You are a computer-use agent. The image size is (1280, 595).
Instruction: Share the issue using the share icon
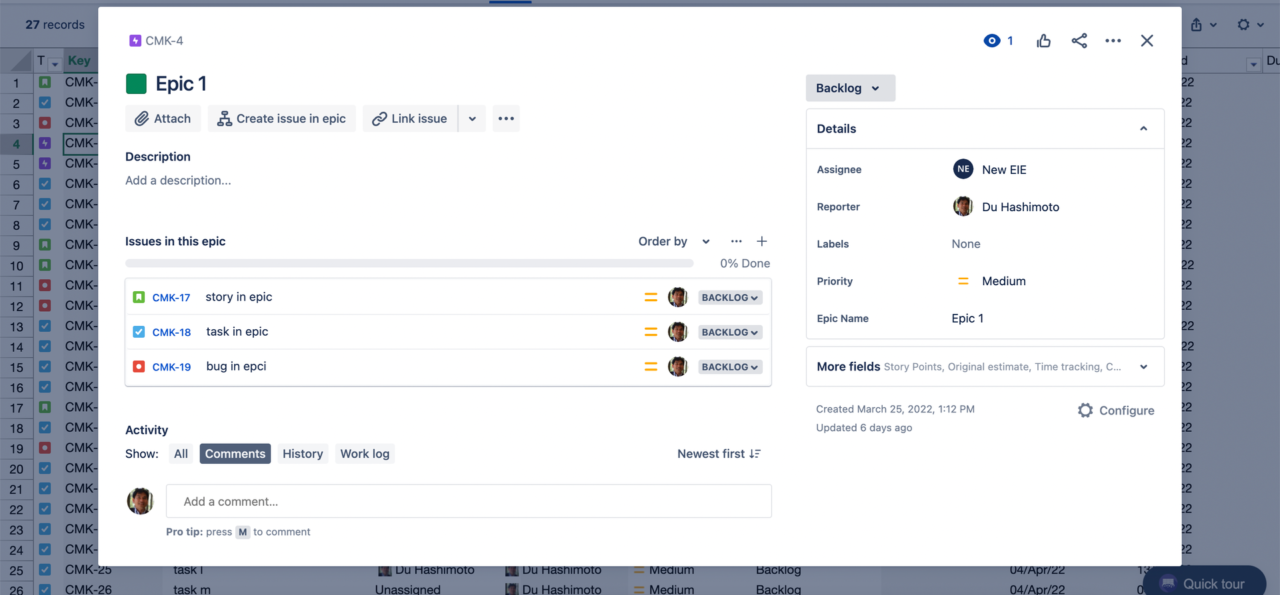(1079, 41)
